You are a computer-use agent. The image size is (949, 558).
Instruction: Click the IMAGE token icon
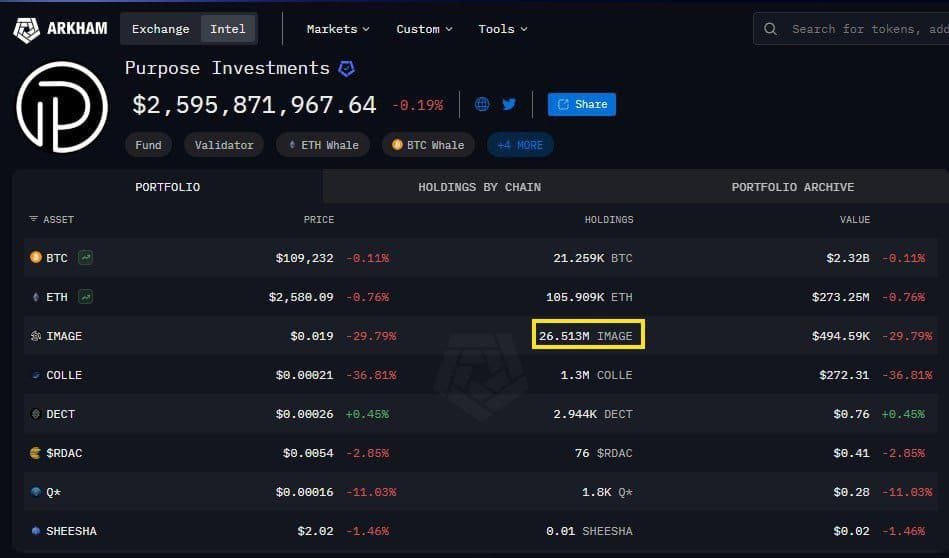click(x=36, y=336)
